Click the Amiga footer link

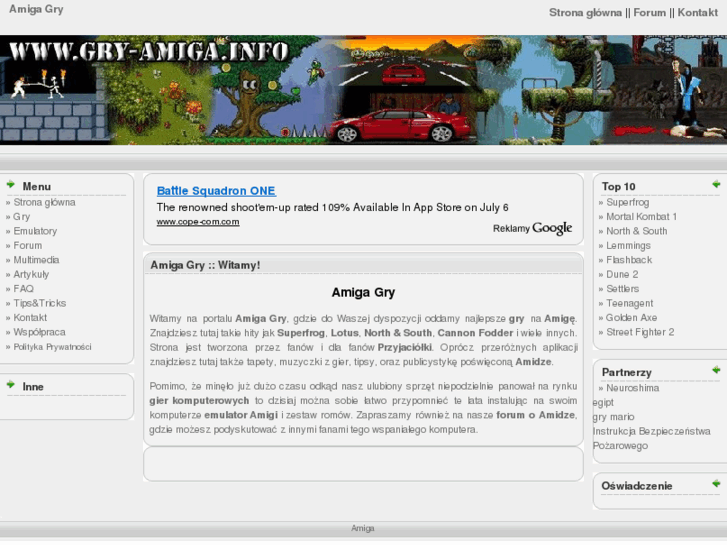(363, 528)
